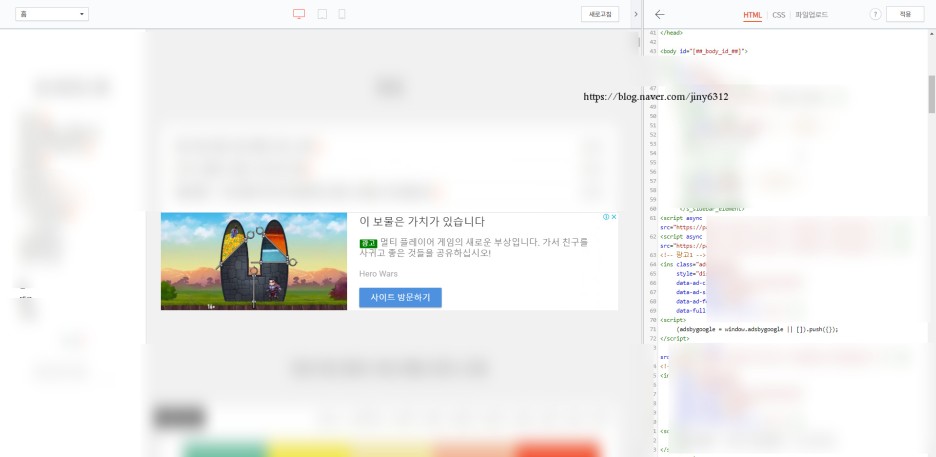Click the scroll-up arrow of the code editor
The height and width of the screenshot is (457, 936).
coord(931,33)
